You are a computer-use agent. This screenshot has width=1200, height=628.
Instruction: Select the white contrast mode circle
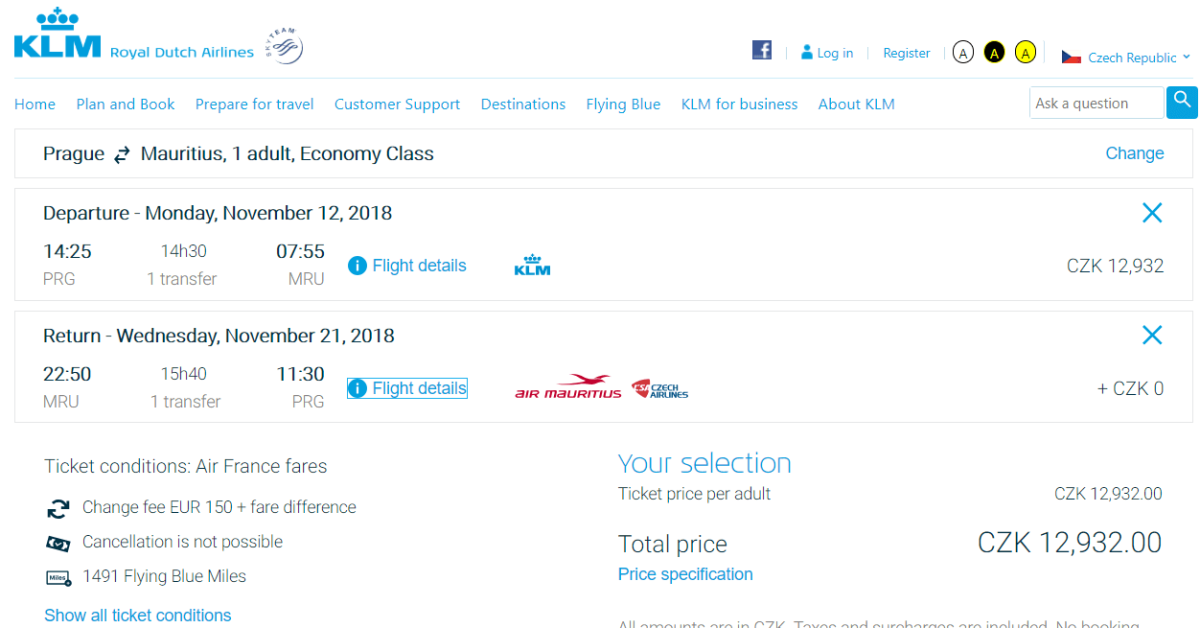tap(962, 53)
